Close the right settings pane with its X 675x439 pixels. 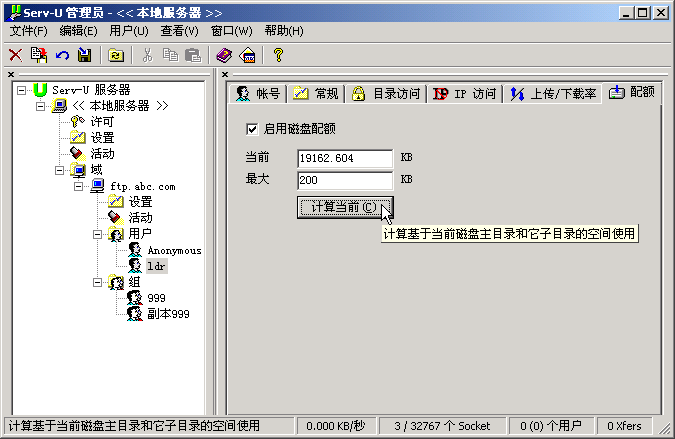pos(225,74)
